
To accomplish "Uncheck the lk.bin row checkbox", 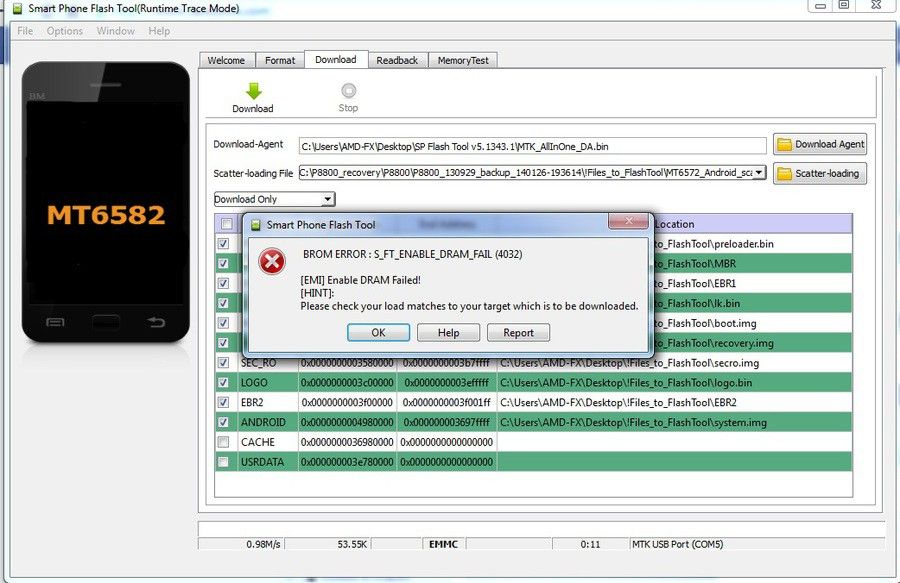I will 223,303.
